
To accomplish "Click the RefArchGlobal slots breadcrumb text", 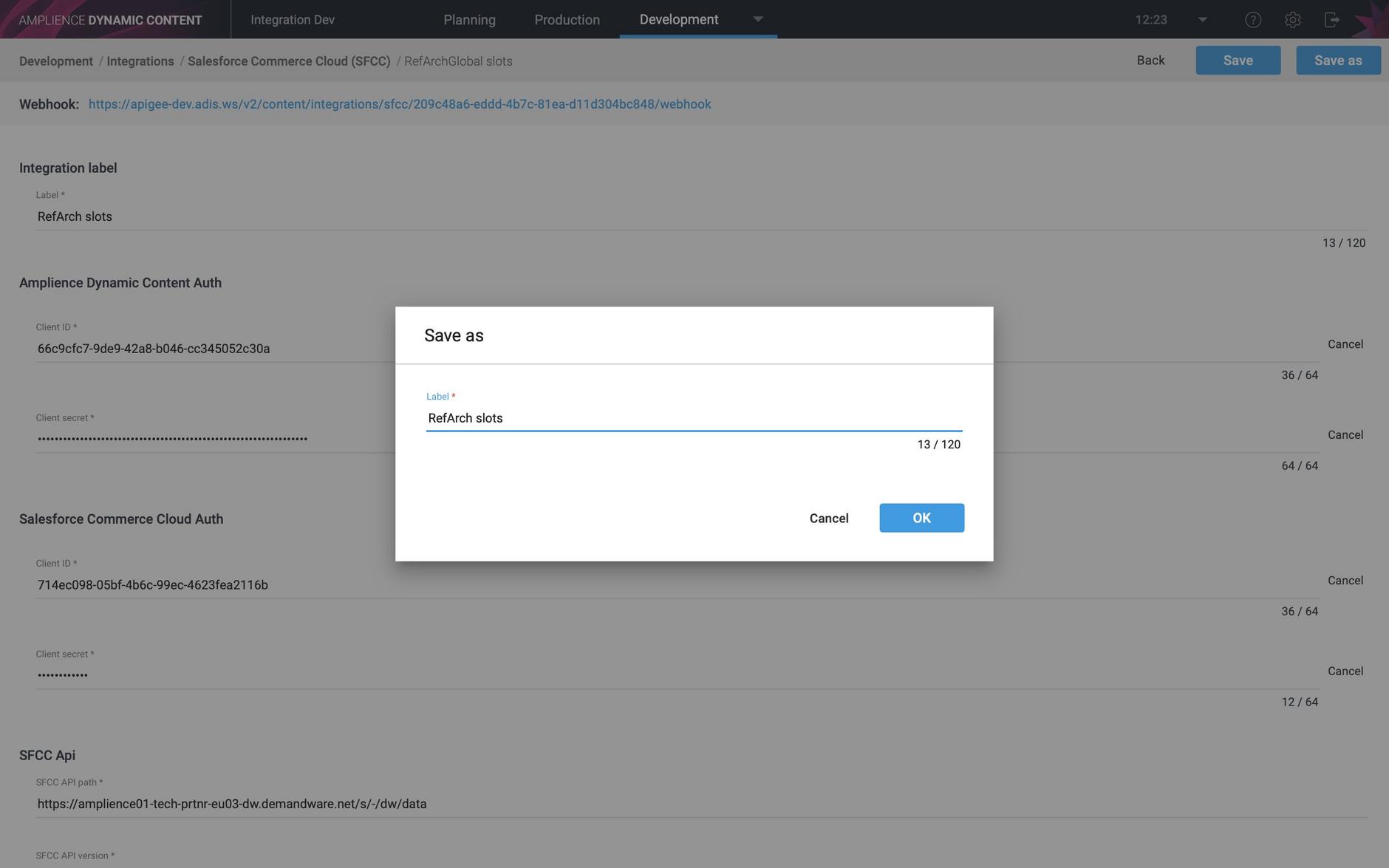I will (458, 61).
